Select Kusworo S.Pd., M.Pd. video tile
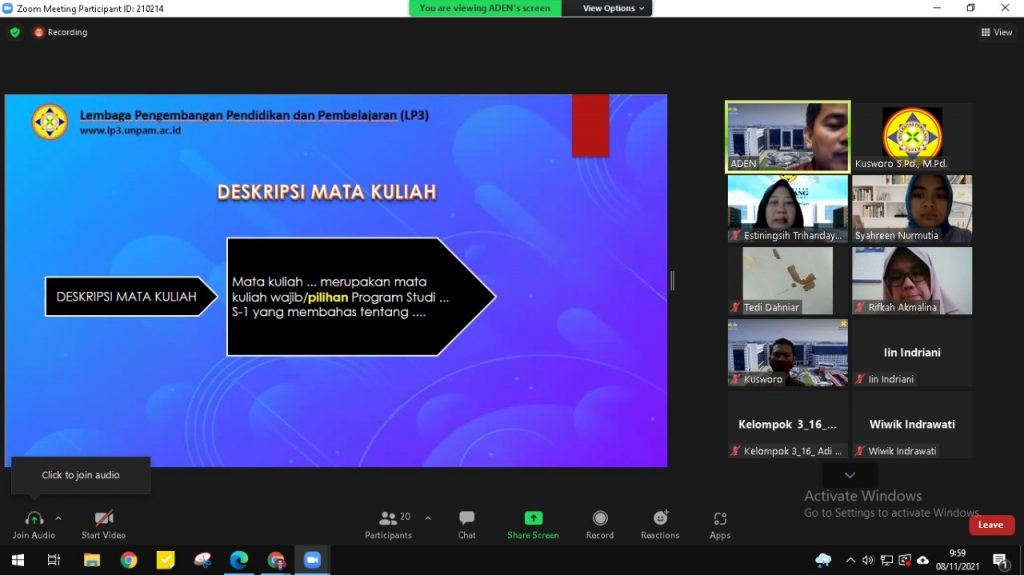 point(912,137)
